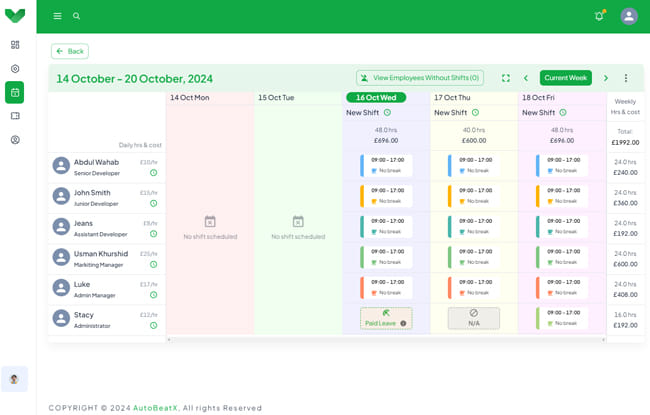The width and height of the screenshot is (650, 415).
Task: Open the user profile icon in the sidebar
Action: tap(15, 140)
